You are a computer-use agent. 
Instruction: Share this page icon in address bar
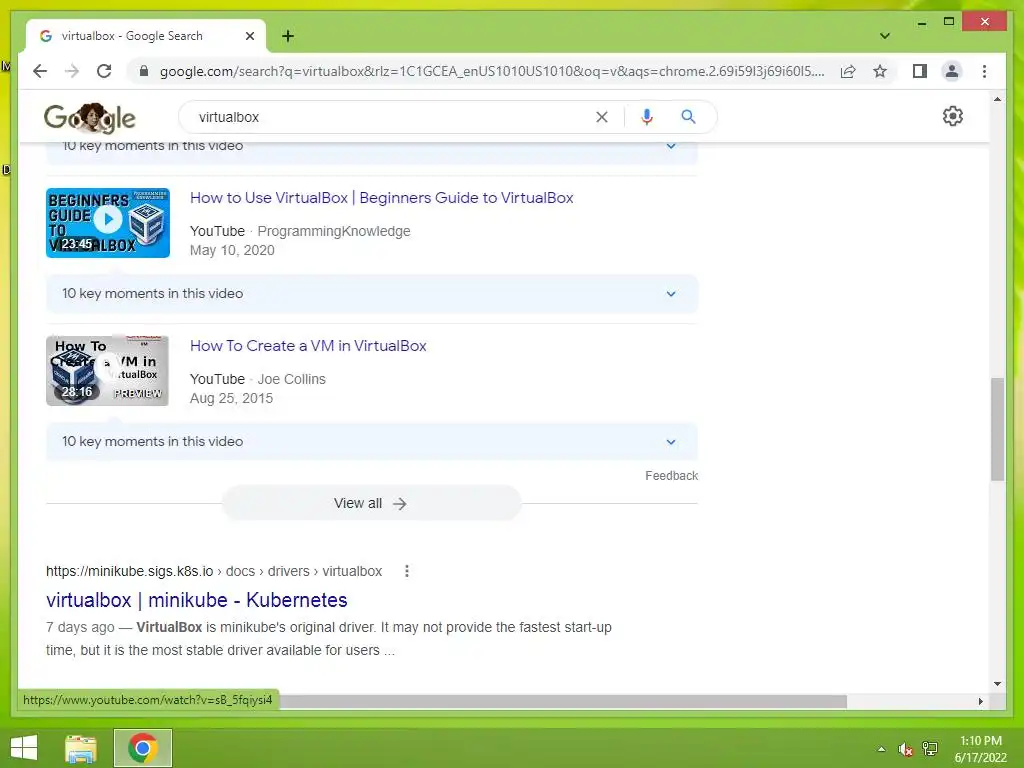848,71
